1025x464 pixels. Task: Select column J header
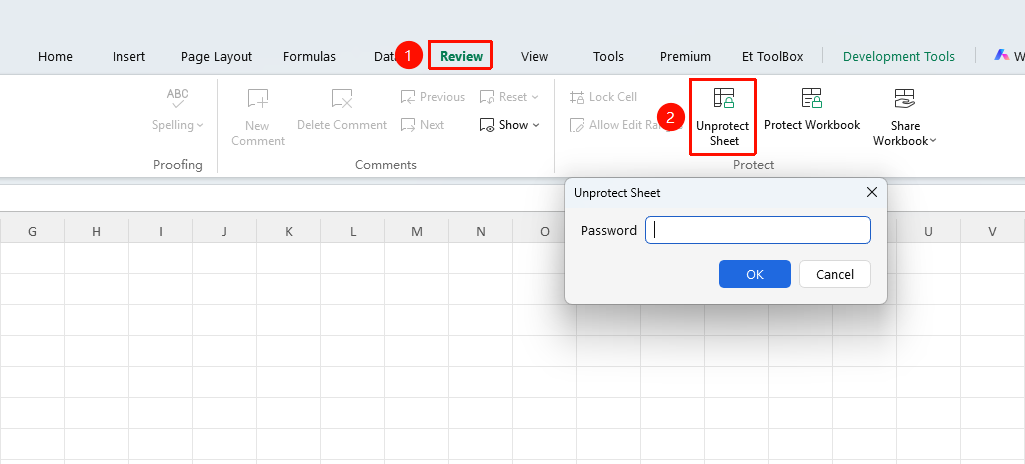[224, 231]
